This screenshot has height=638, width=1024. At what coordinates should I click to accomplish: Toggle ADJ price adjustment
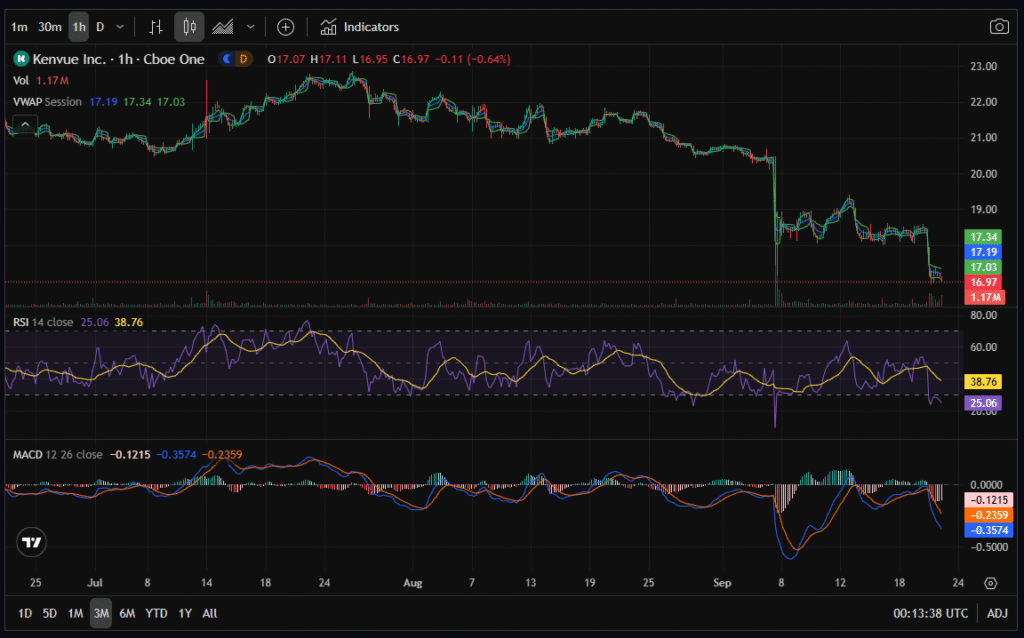pos(997,613)
